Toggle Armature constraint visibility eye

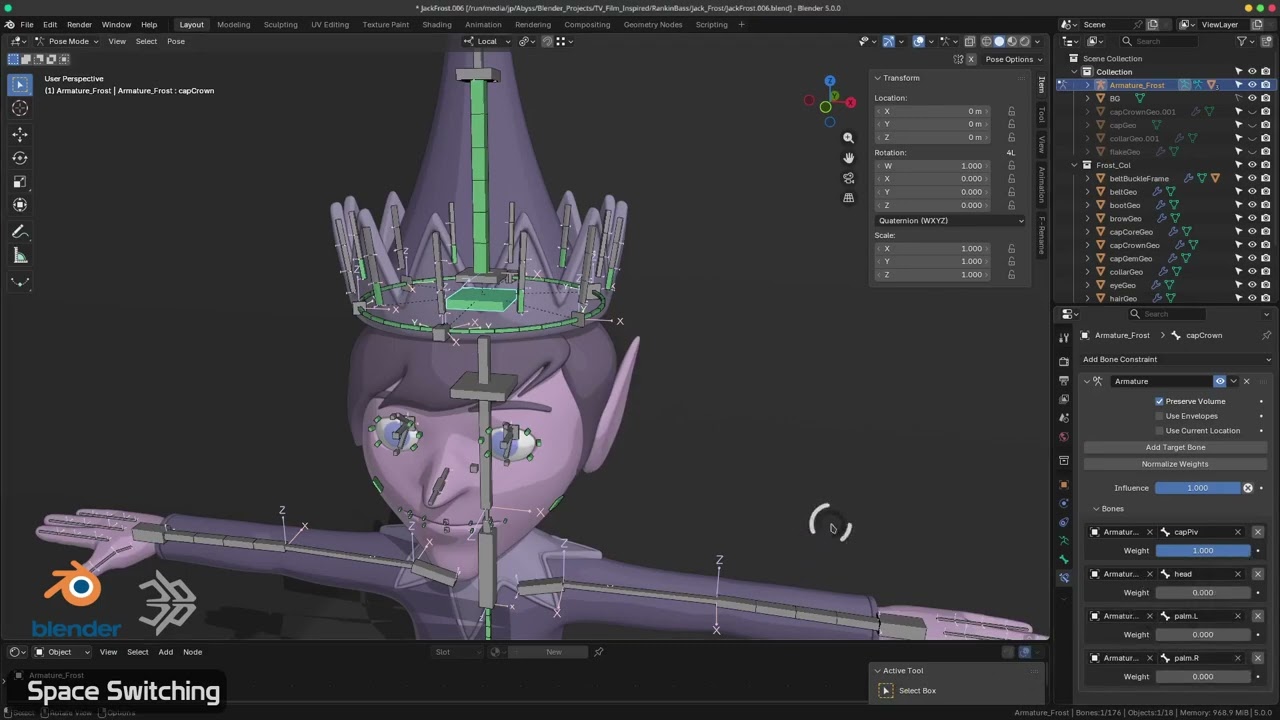click(1220, 381)
